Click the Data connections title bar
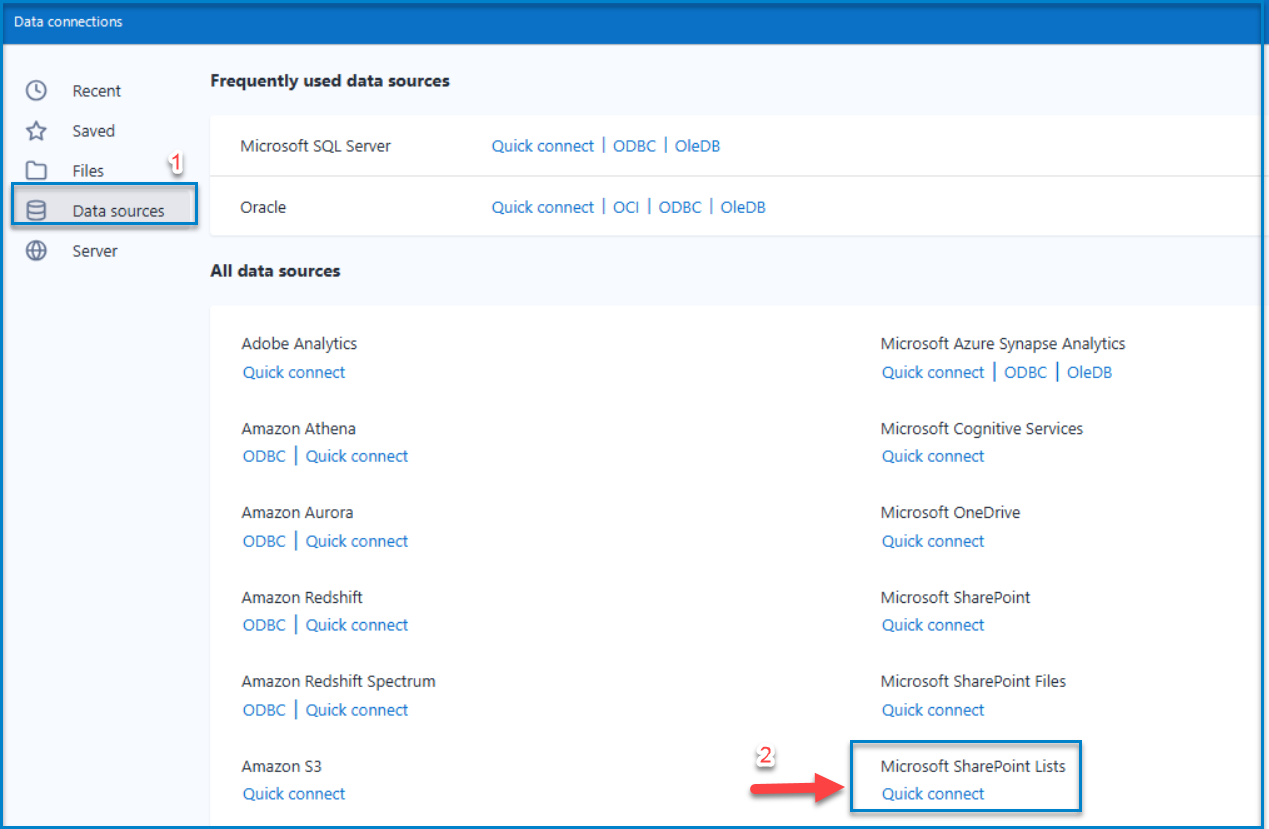 (634, 22)
